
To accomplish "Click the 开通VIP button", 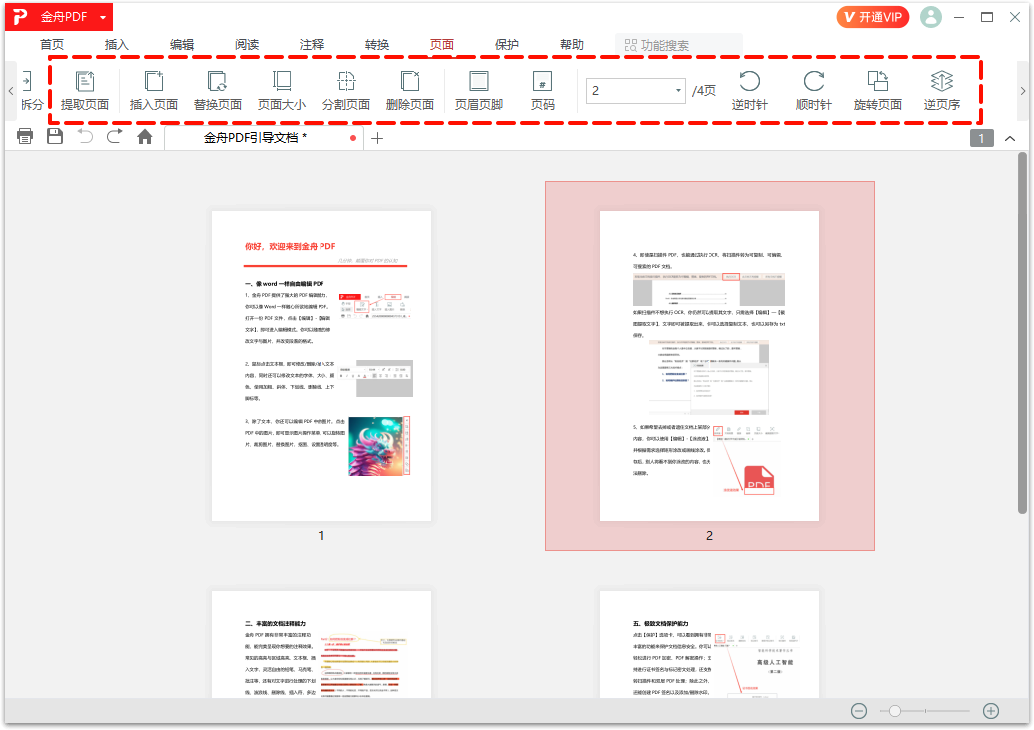I will coord(872,17).
